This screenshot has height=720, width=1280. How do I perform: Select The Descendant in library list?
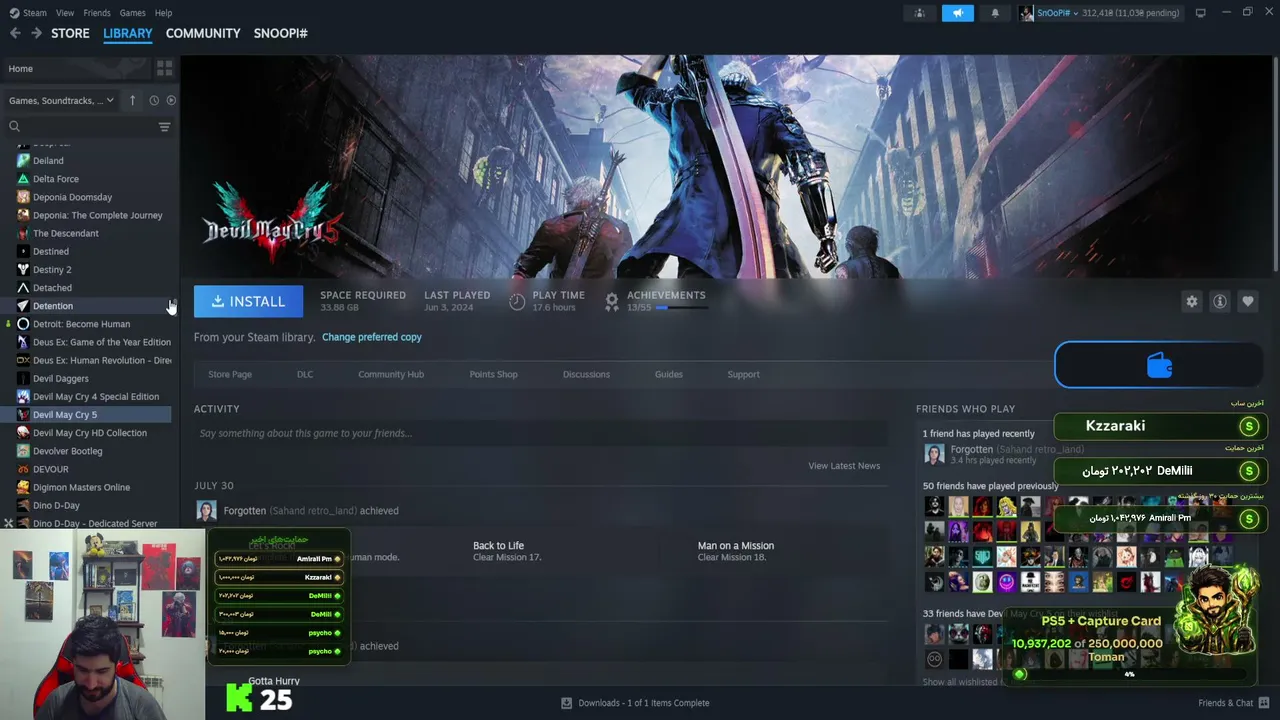click(94, 233)
